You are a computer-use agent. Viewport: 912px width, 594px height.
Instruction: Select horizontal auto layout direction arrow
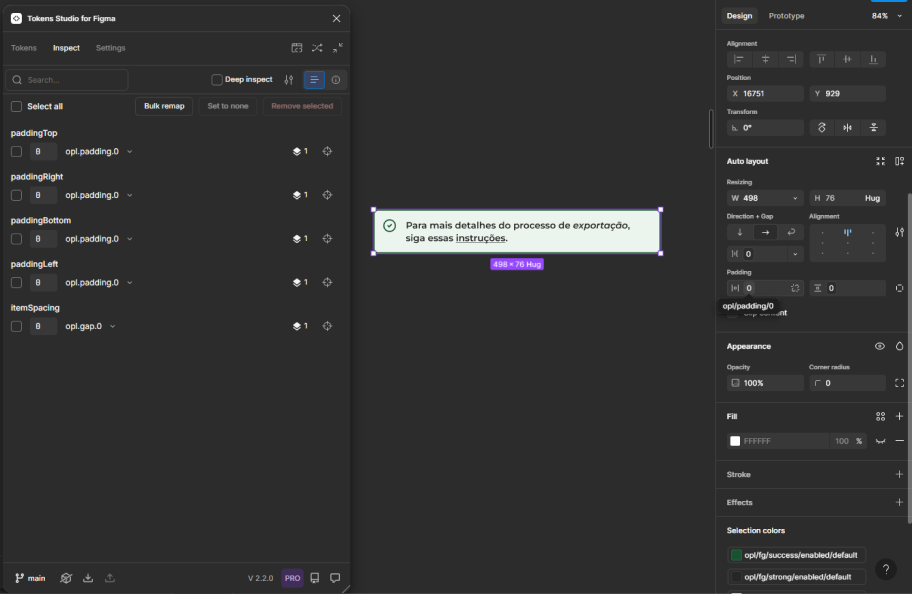coord(765,232)
